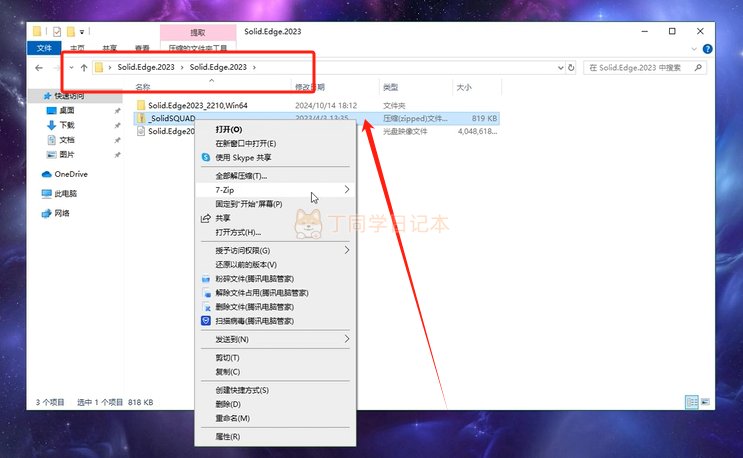Click the Back navigation arrow
Screen dimensions: 743x458
[x=39, y=68]
